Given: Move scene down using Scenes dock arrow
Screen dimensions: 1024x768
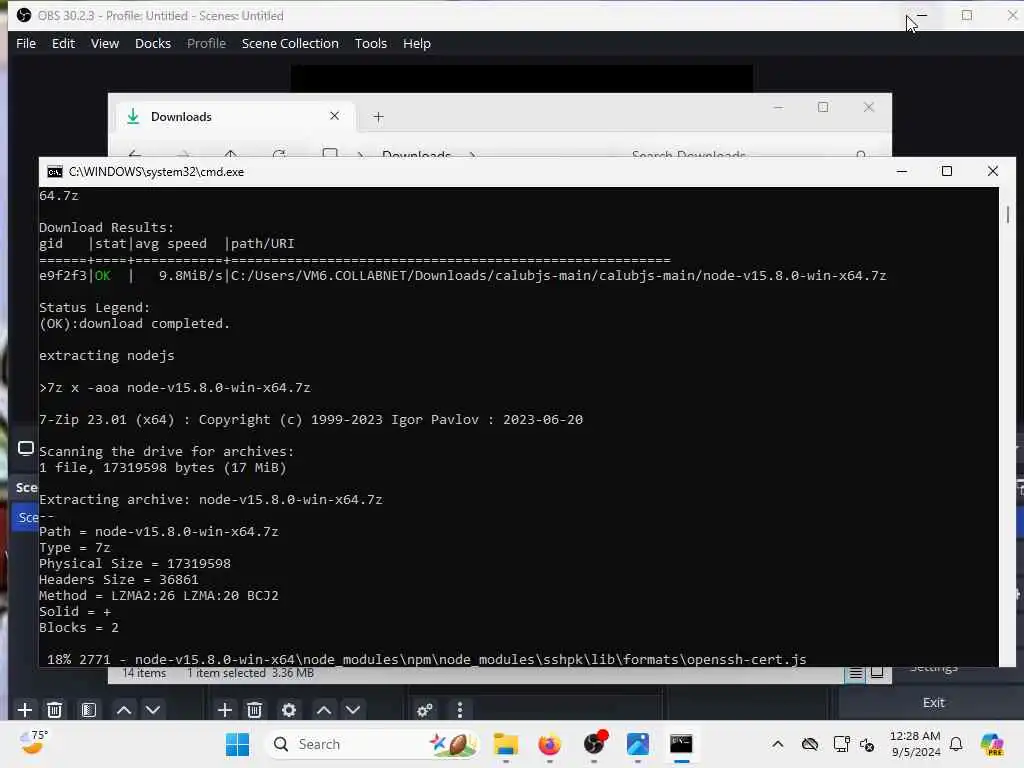Looking at the screenshot, I should tap(153, 710).
